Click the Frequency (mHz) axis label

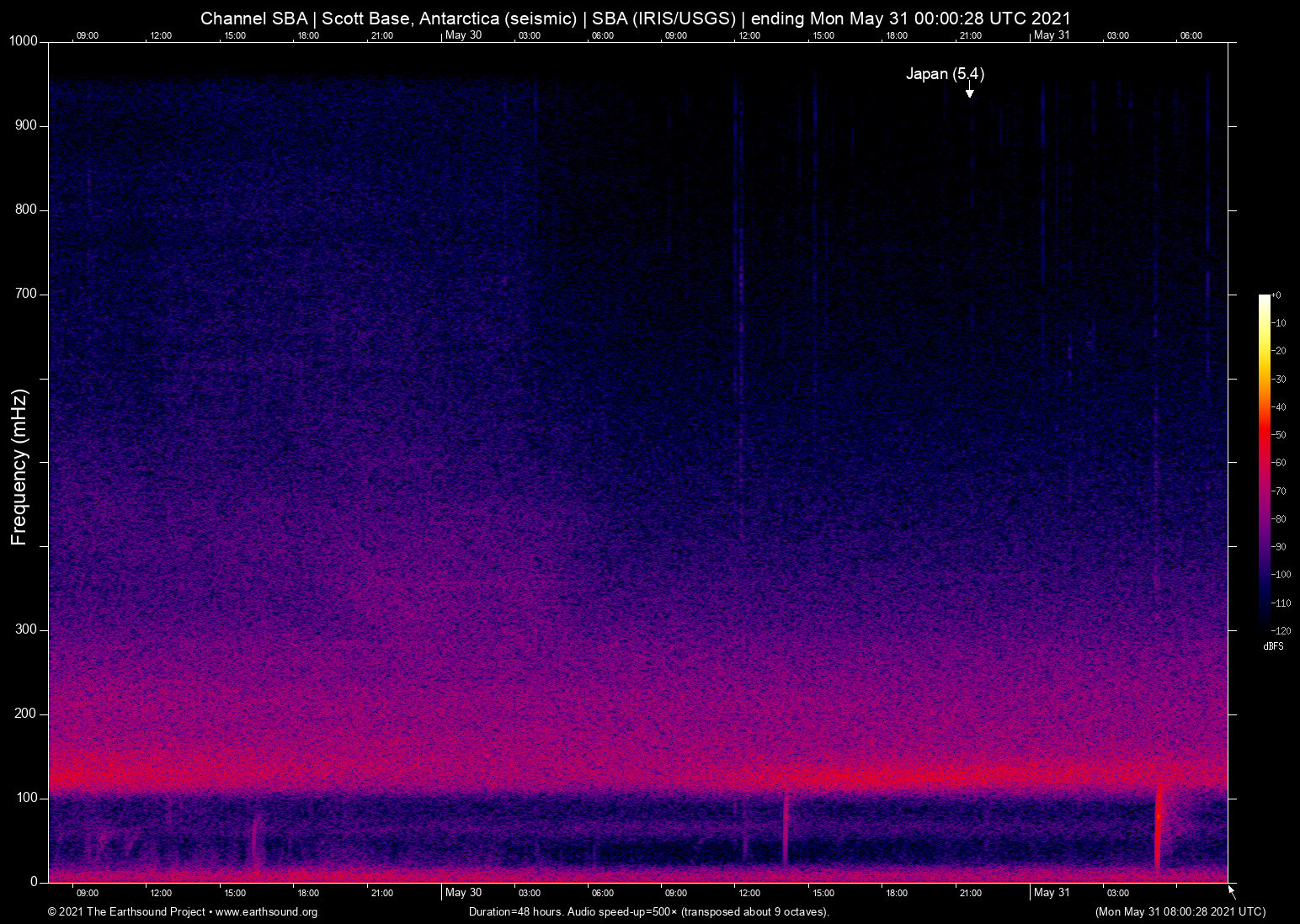click(x=19, y=467)
